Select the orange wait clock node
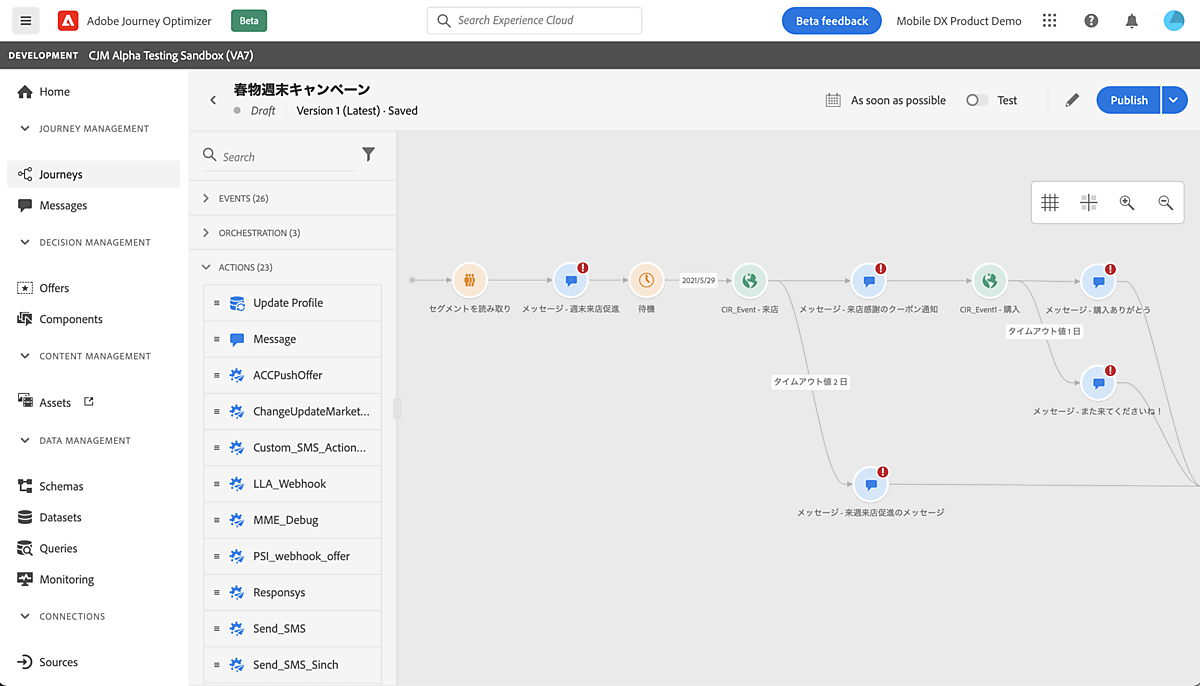1200x686 pixels. click(x=646, y=281)
